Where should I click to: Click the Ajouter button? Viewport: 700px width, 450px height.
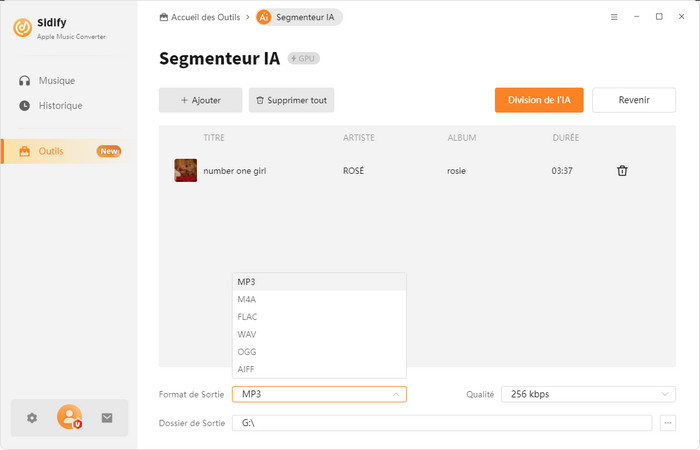[200, 100]
